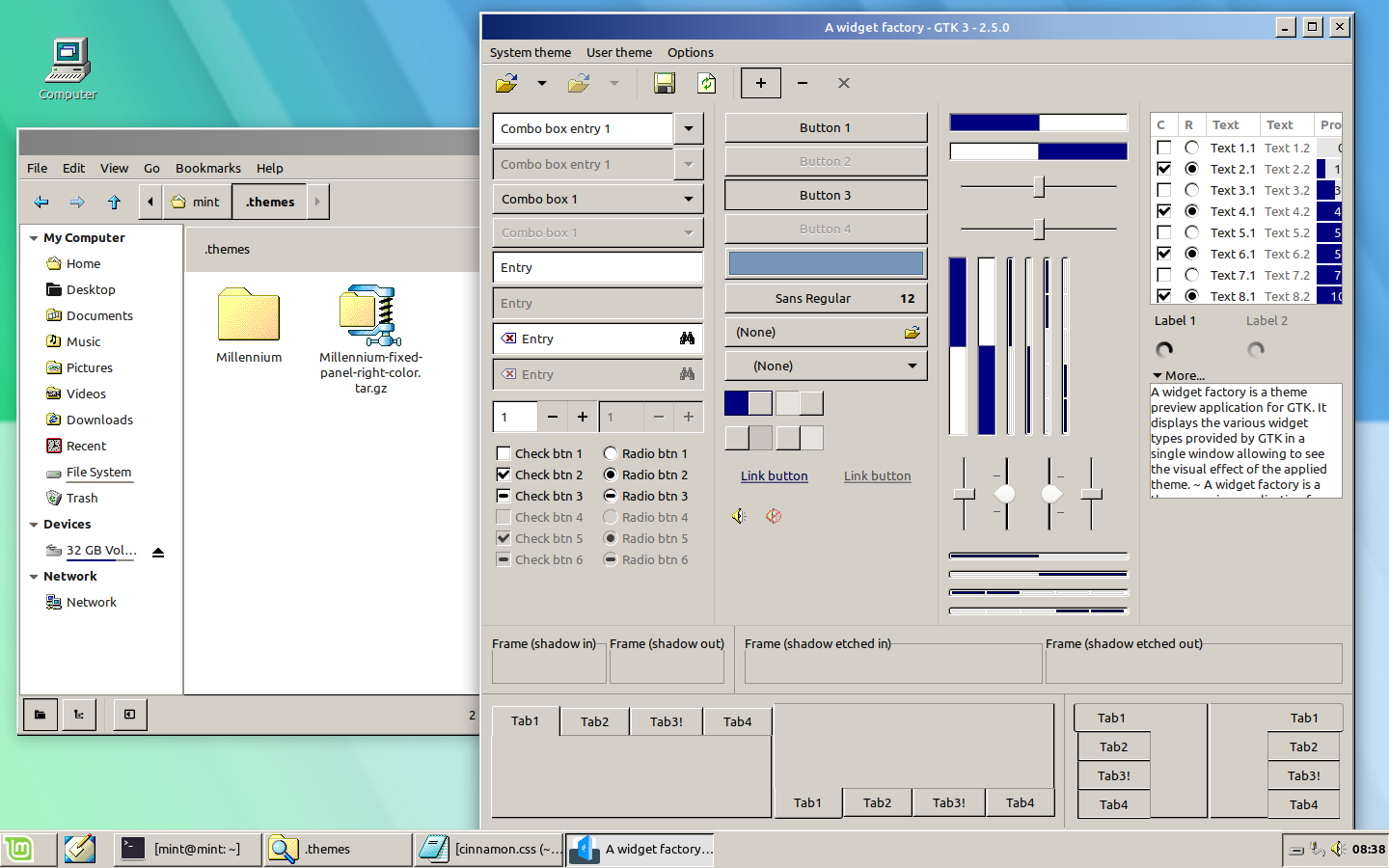Collapse Devices section in sidebar
Screen dimensions: 1389x868
click(35, 525)
